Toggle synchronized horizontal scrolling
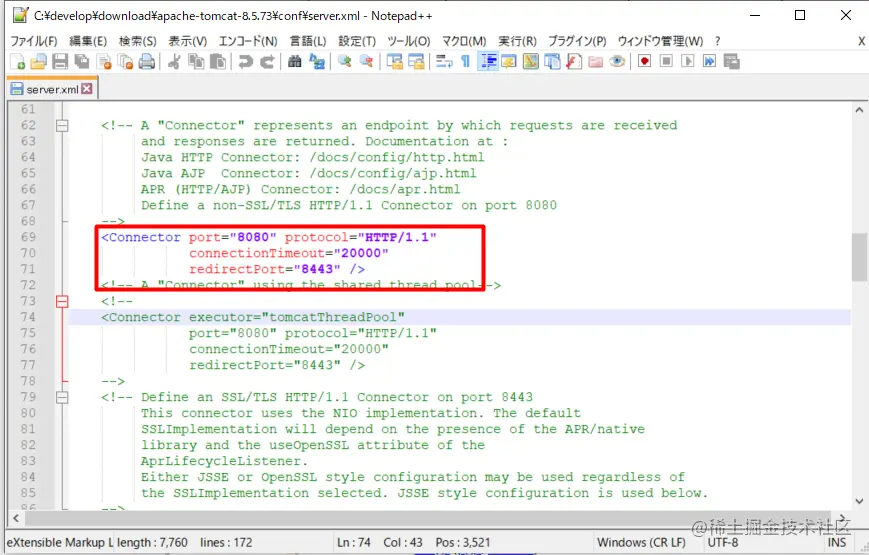 [416, 62]
